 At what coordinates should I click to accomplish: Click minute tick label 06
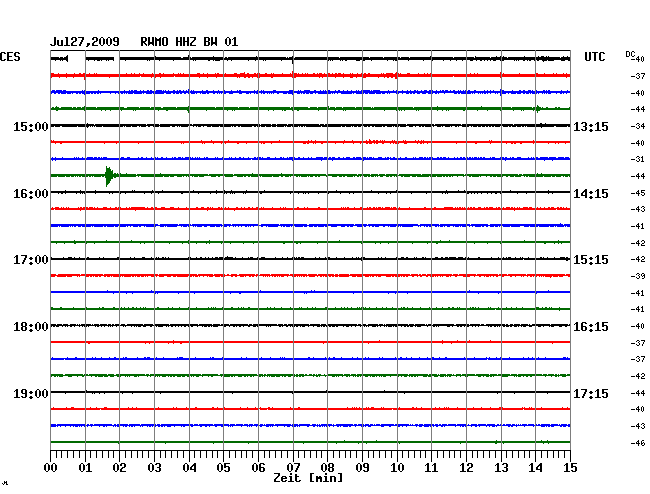pos(258,468)
